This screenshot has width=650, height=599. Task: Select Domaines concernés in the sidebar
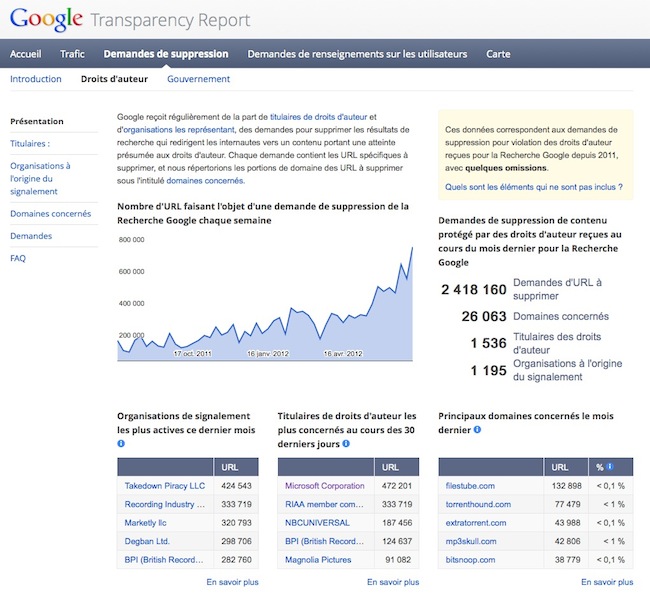51,213
